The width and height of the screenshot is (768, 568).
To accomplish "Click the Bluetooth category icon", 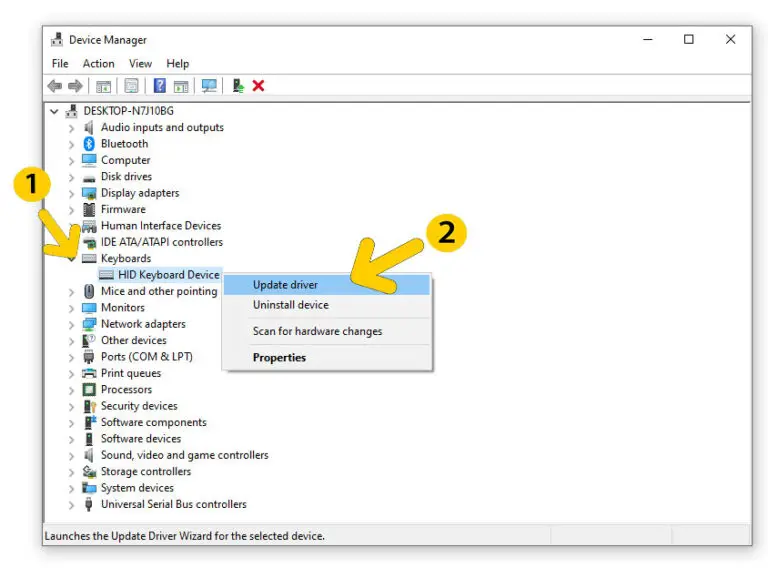I will click(89, 143).
